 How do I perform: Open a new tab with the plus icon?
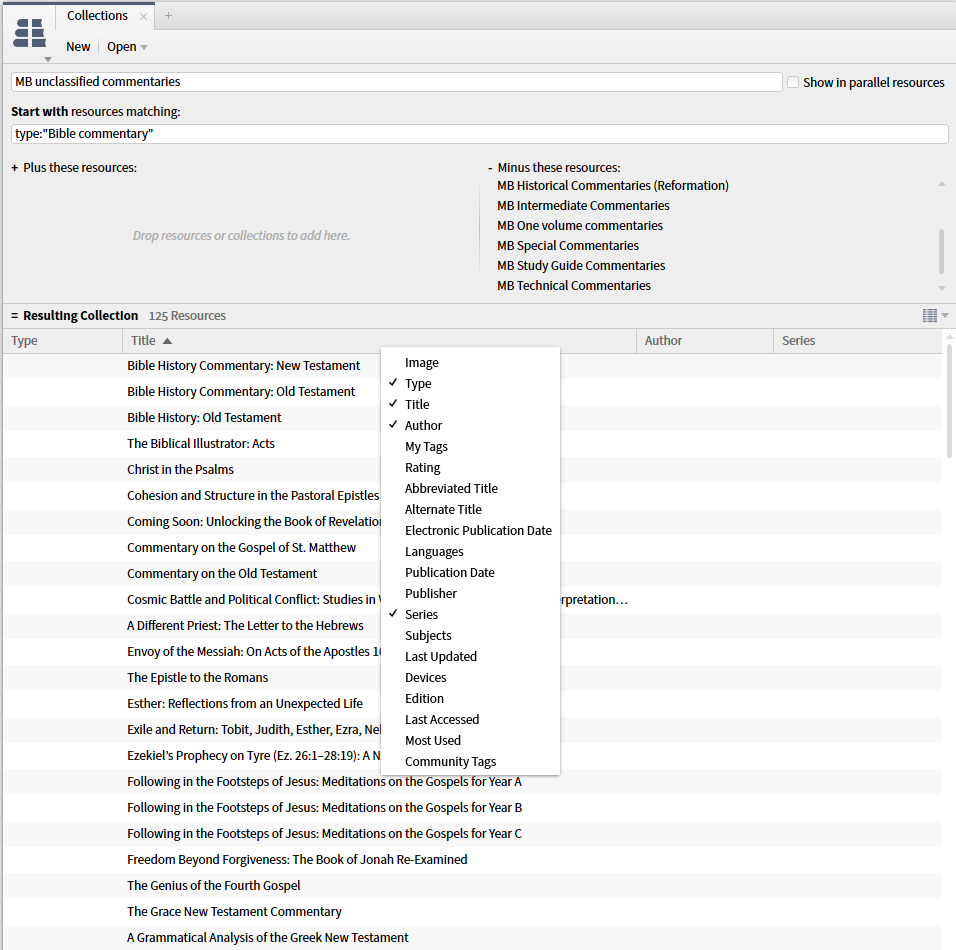(168, 16)
